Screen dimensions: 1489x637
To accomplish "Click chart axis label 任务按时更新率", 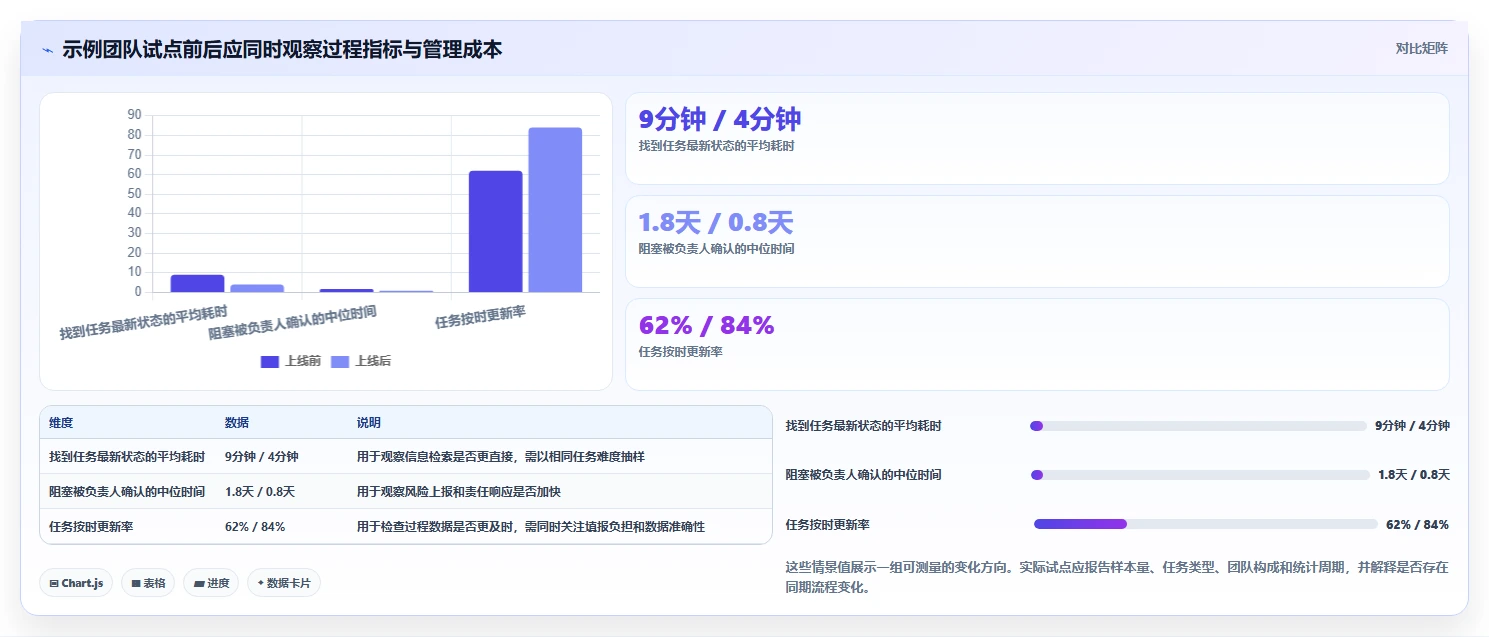I will click(x=480, y=318).
